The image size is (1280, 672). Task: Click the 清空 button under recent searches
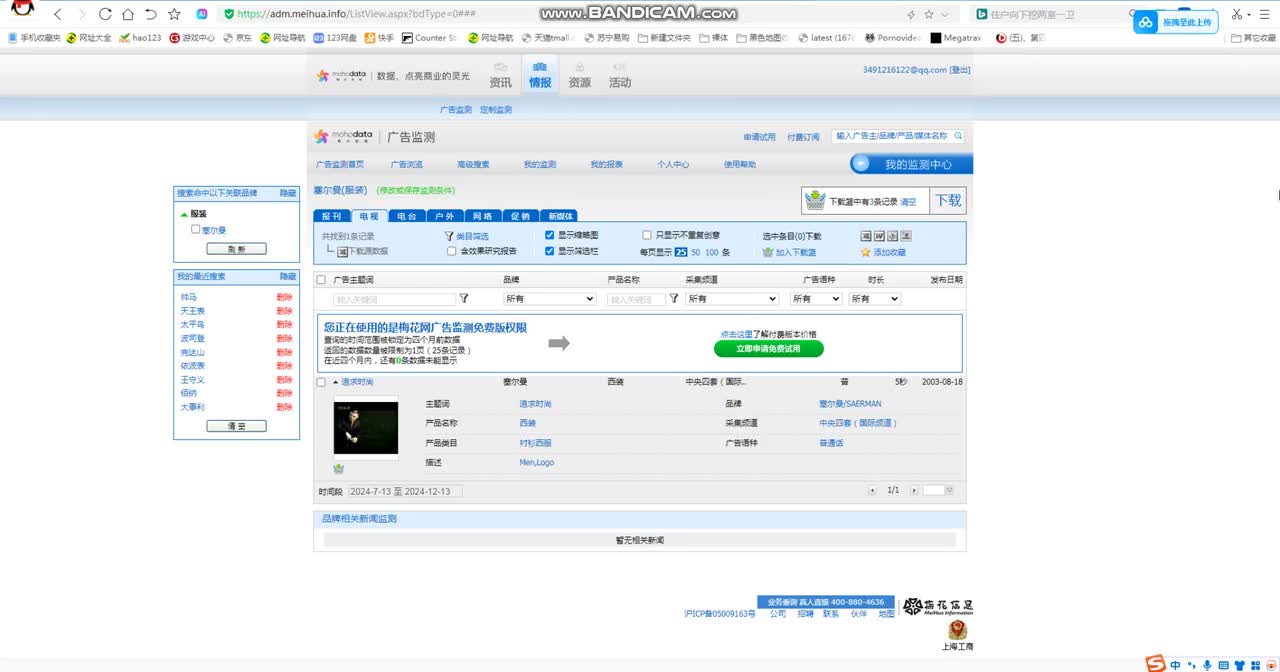click(x=236, y=426)
